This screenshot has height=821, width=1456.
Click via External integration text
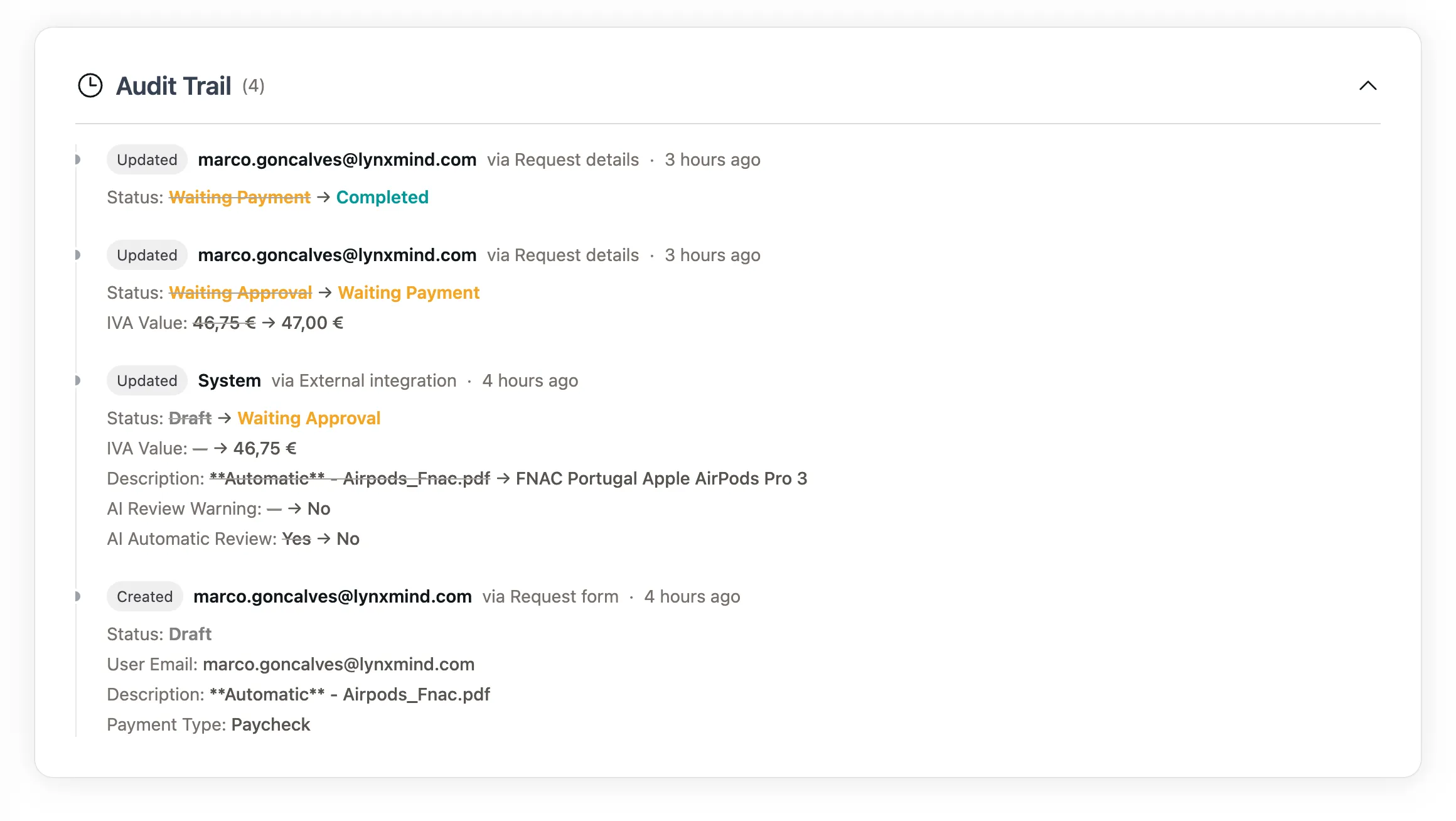click(x=364, y=381)
